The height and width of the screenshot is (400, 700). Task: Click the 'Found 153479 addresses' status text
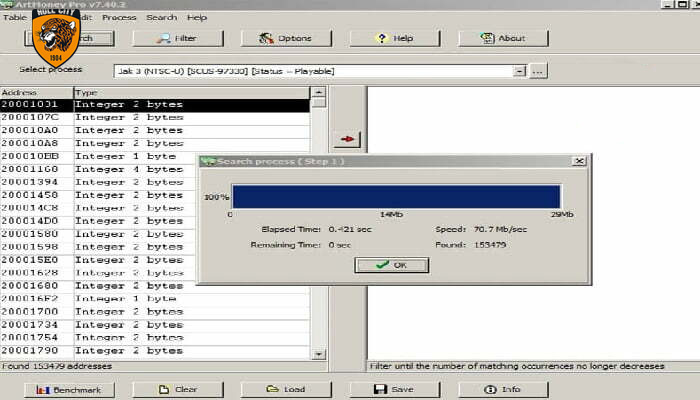pyautogui.click(x=57, y=366)
